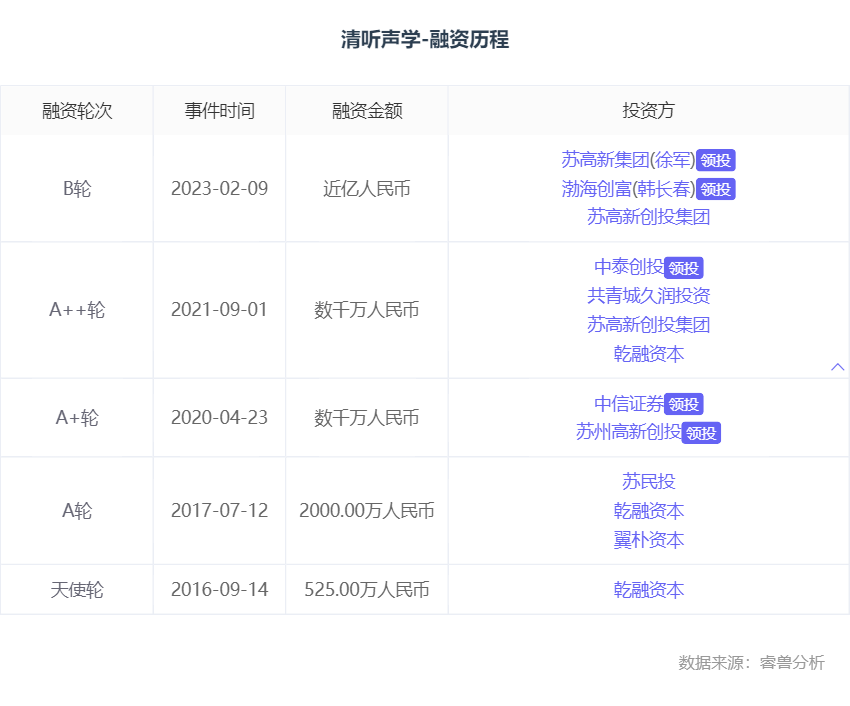The height and width of the screenshot is (706, 850).
Task: Open 中信证券 investor link
Action: pyautogui.click(x=629, y=403)
